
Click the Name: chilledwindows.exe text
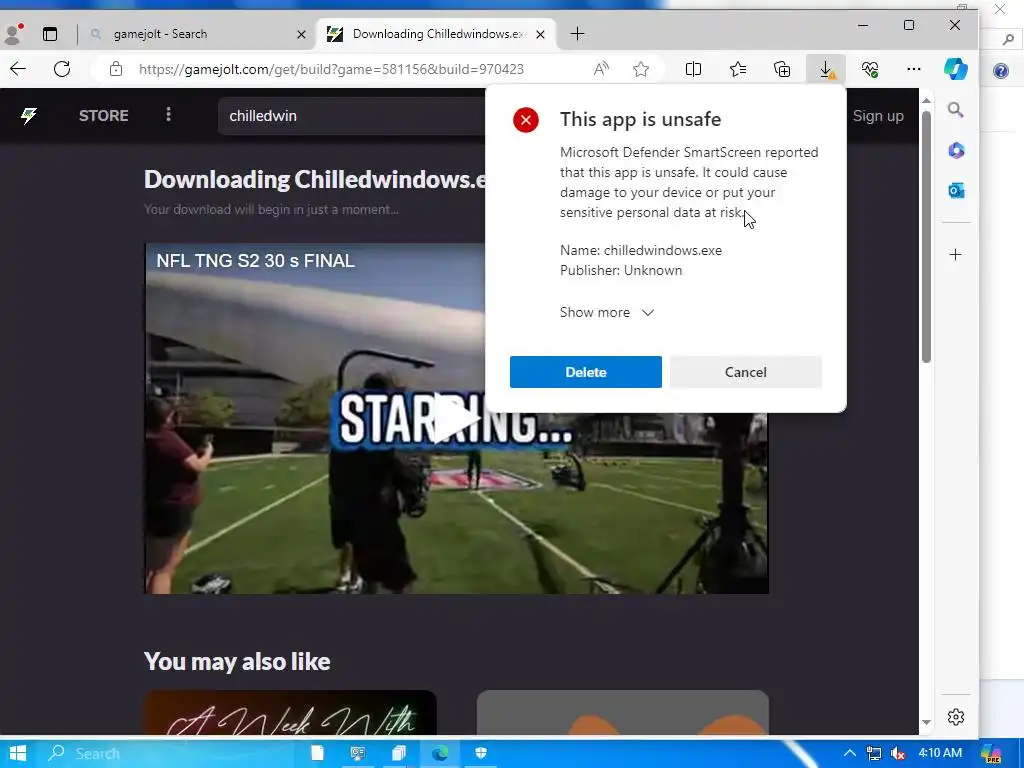tap(641, 250)
